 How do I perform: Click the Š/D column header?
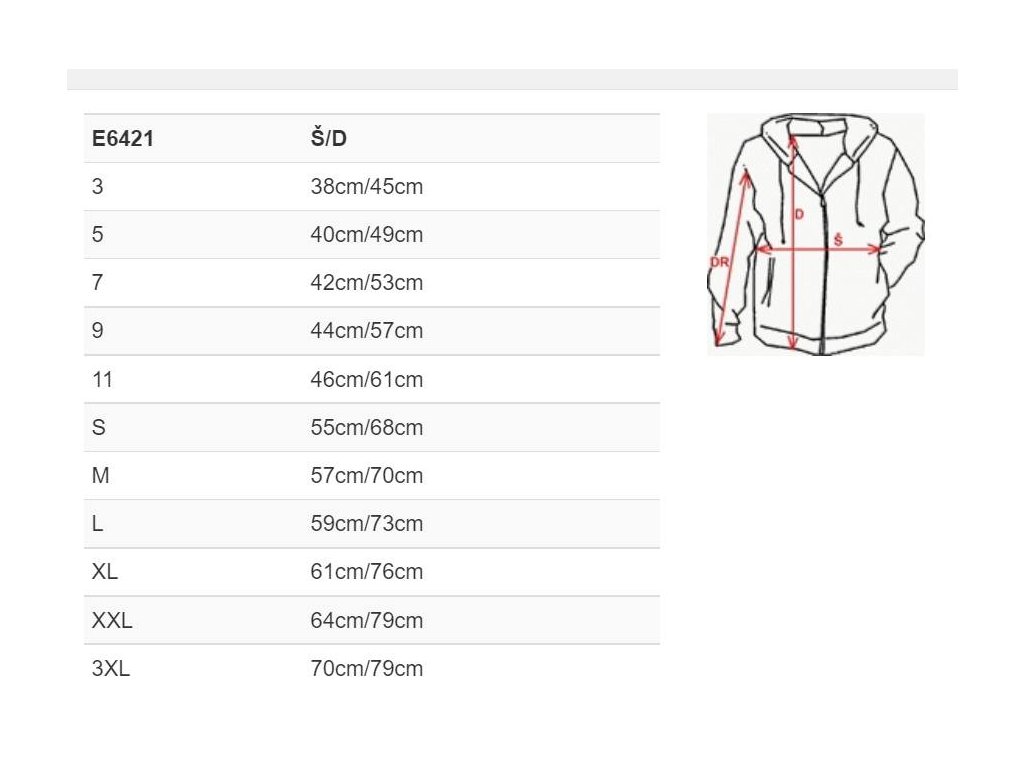[328, 139]
